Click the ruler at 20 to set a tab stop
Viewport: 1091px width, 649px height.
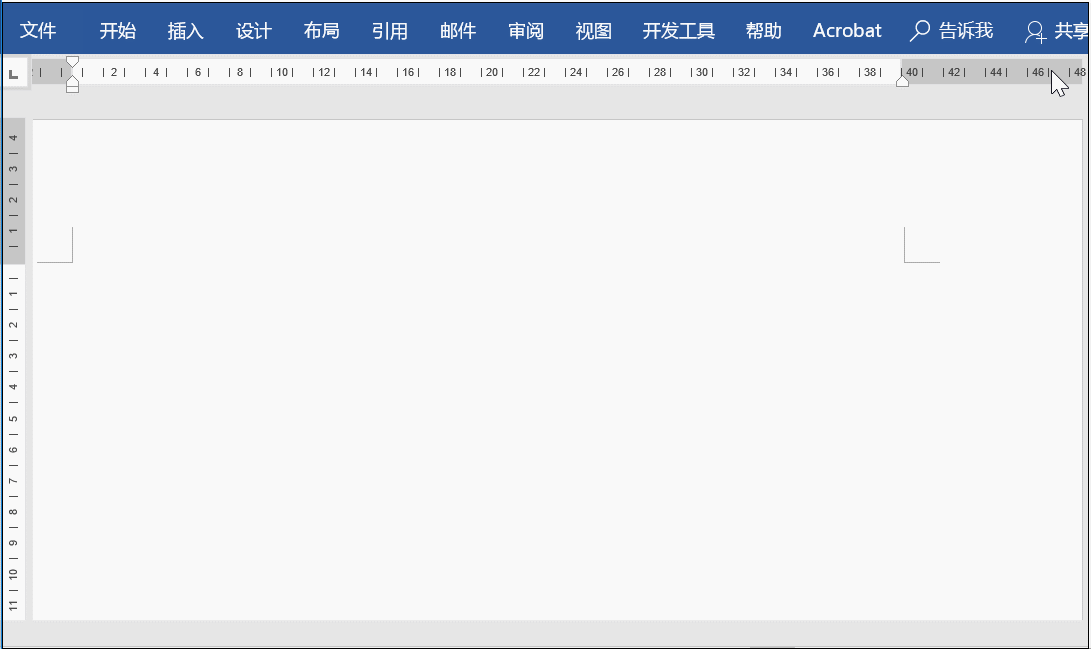click(490, 72)
